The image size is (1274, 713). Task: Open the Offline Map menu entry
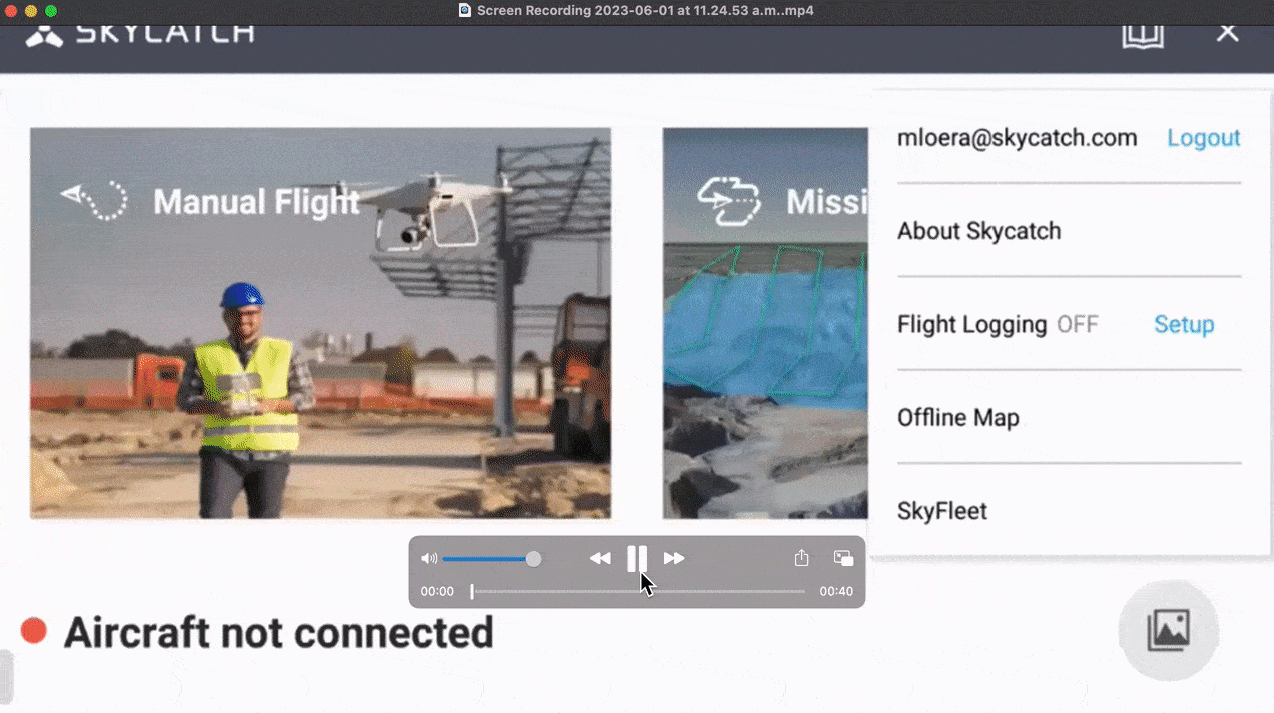(958, 418)
